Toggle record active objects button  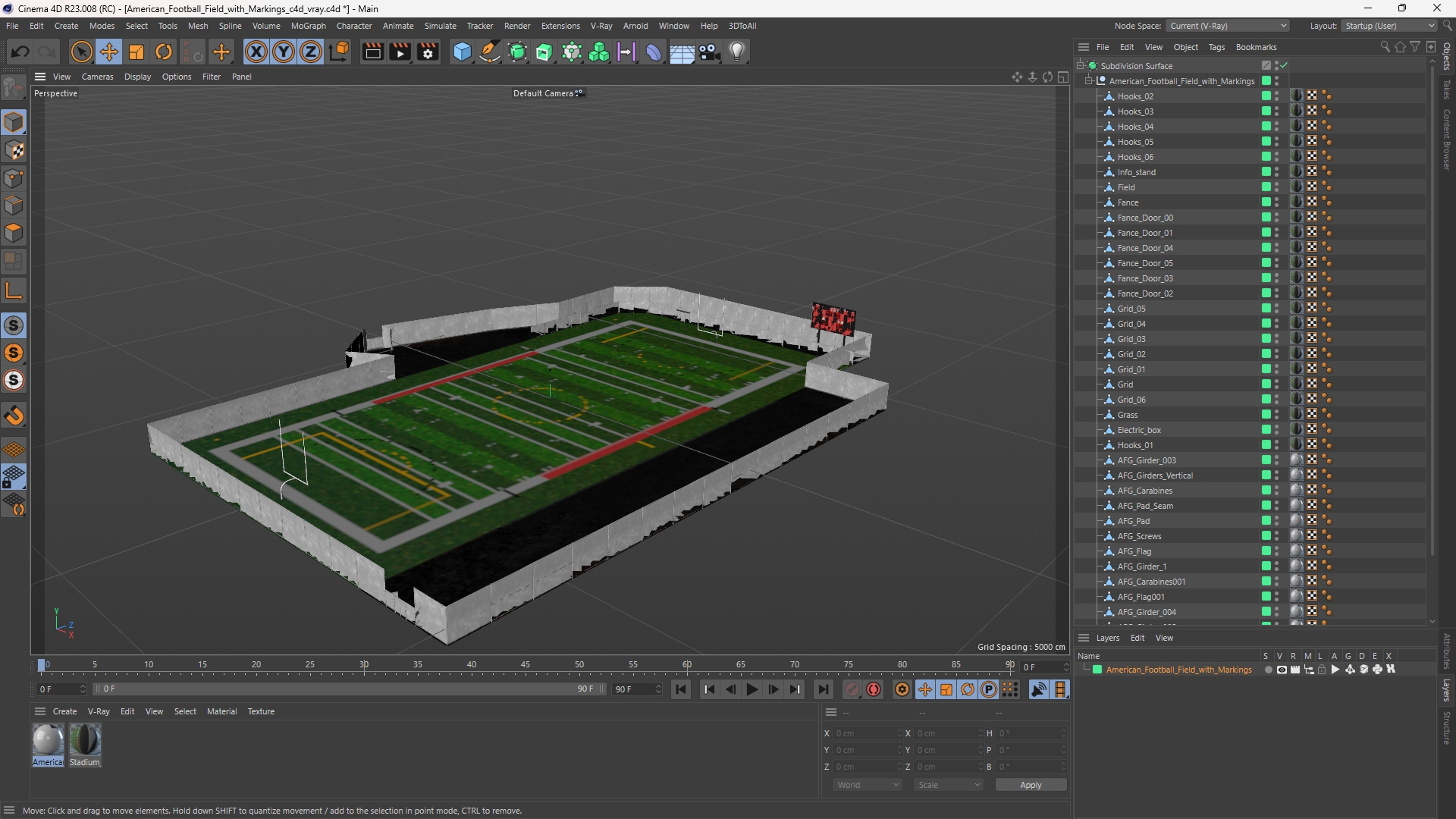[852, 689]
